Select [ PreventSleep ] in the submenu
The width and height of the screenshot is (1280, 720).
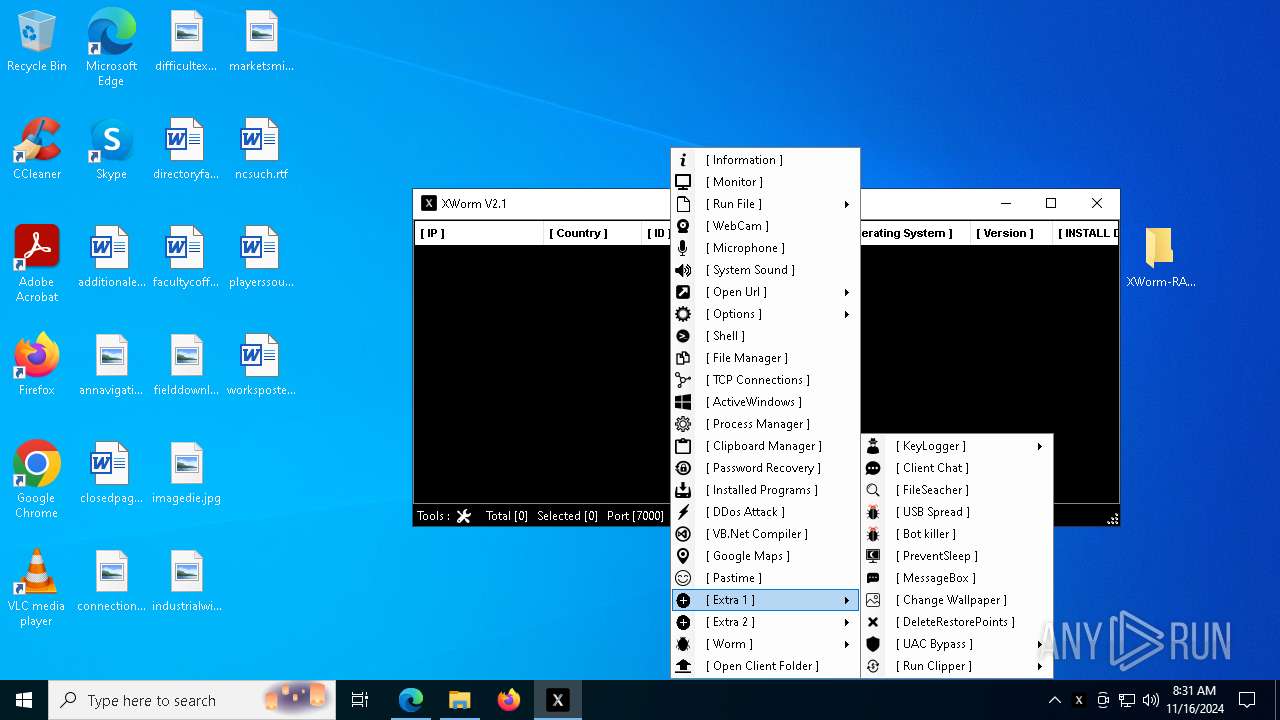click(x=956, y=556)
